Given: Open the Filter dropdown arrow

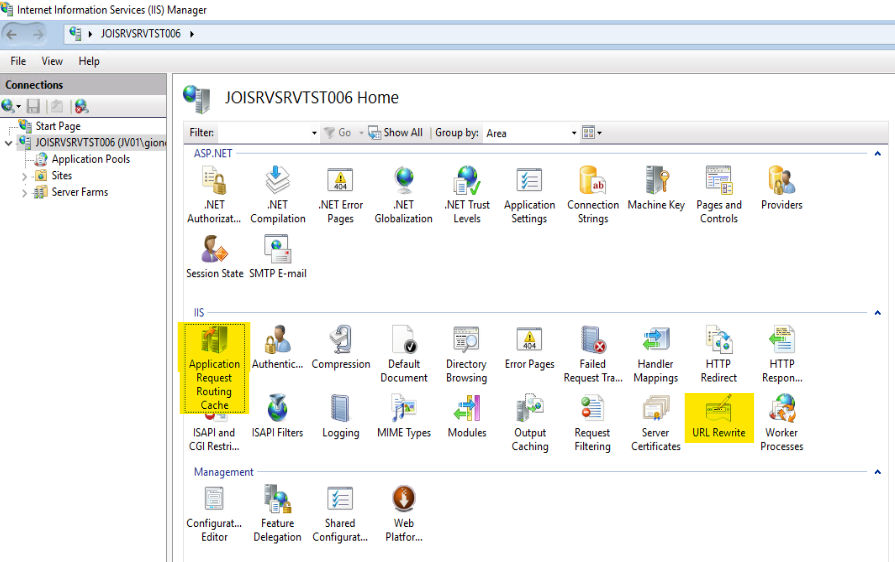Looking at the screenshot, I should [x=314, y=133].
